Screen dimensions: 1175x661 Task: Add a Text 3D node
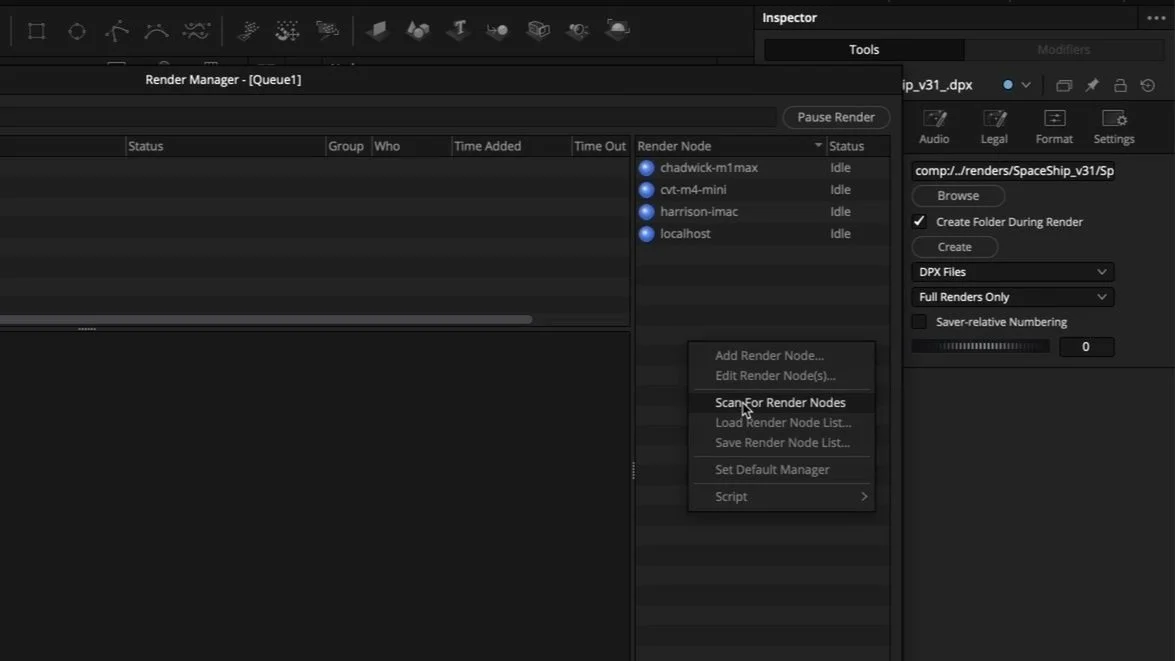(x=457, y=30)
